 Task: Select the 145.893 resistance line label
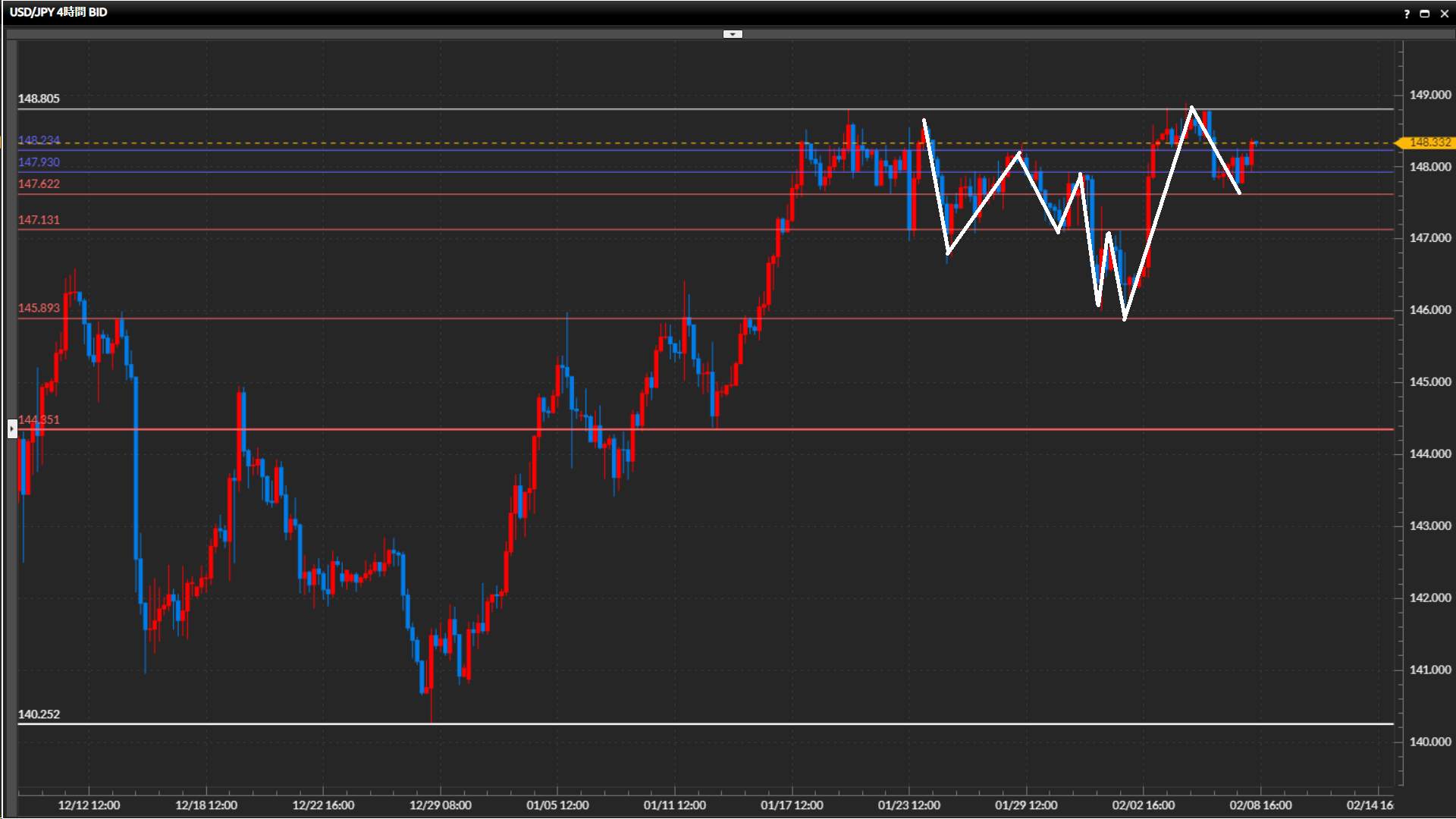click(39, 308)
